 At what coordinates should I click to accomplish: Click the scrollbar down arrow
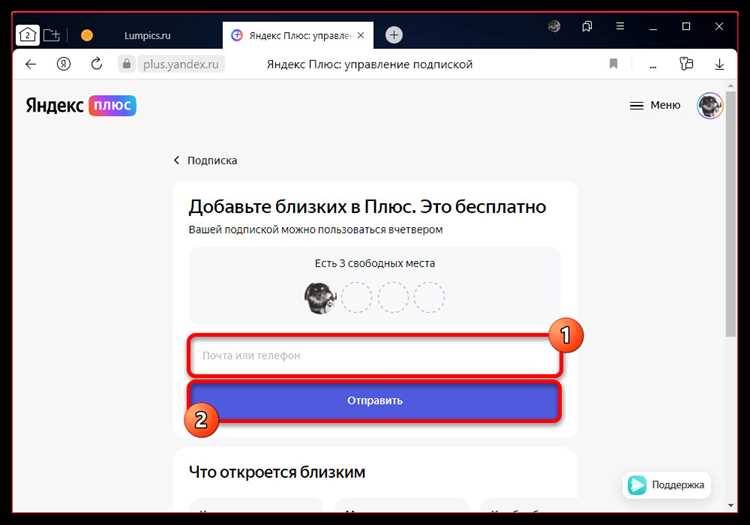730,505
